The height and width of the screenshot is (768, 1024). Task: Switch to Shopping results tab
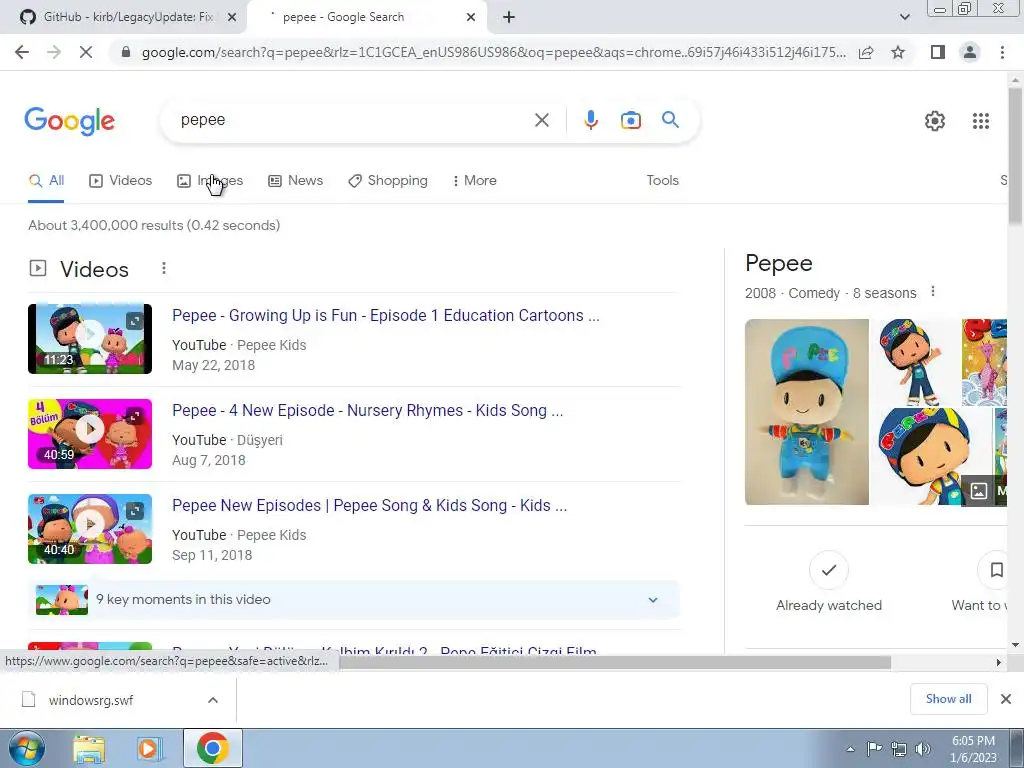tap(388, 180)
